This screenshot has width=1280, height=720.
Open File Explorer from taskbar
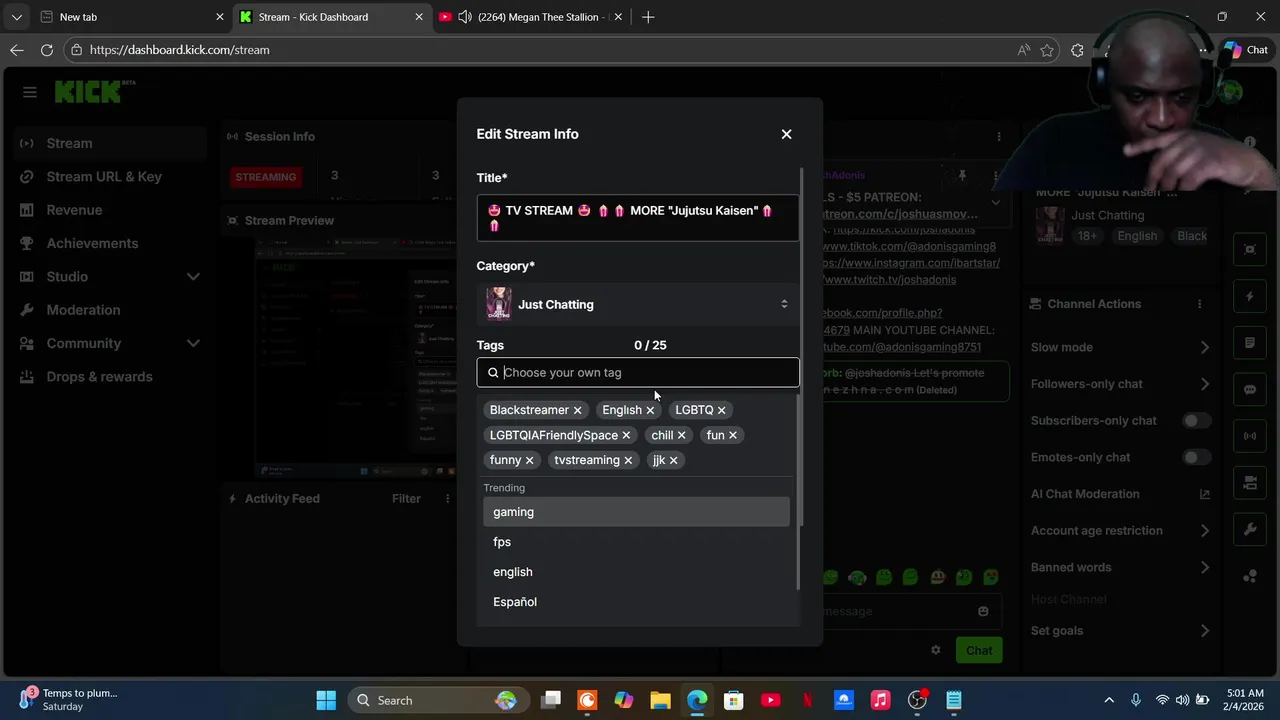(660, 700)
